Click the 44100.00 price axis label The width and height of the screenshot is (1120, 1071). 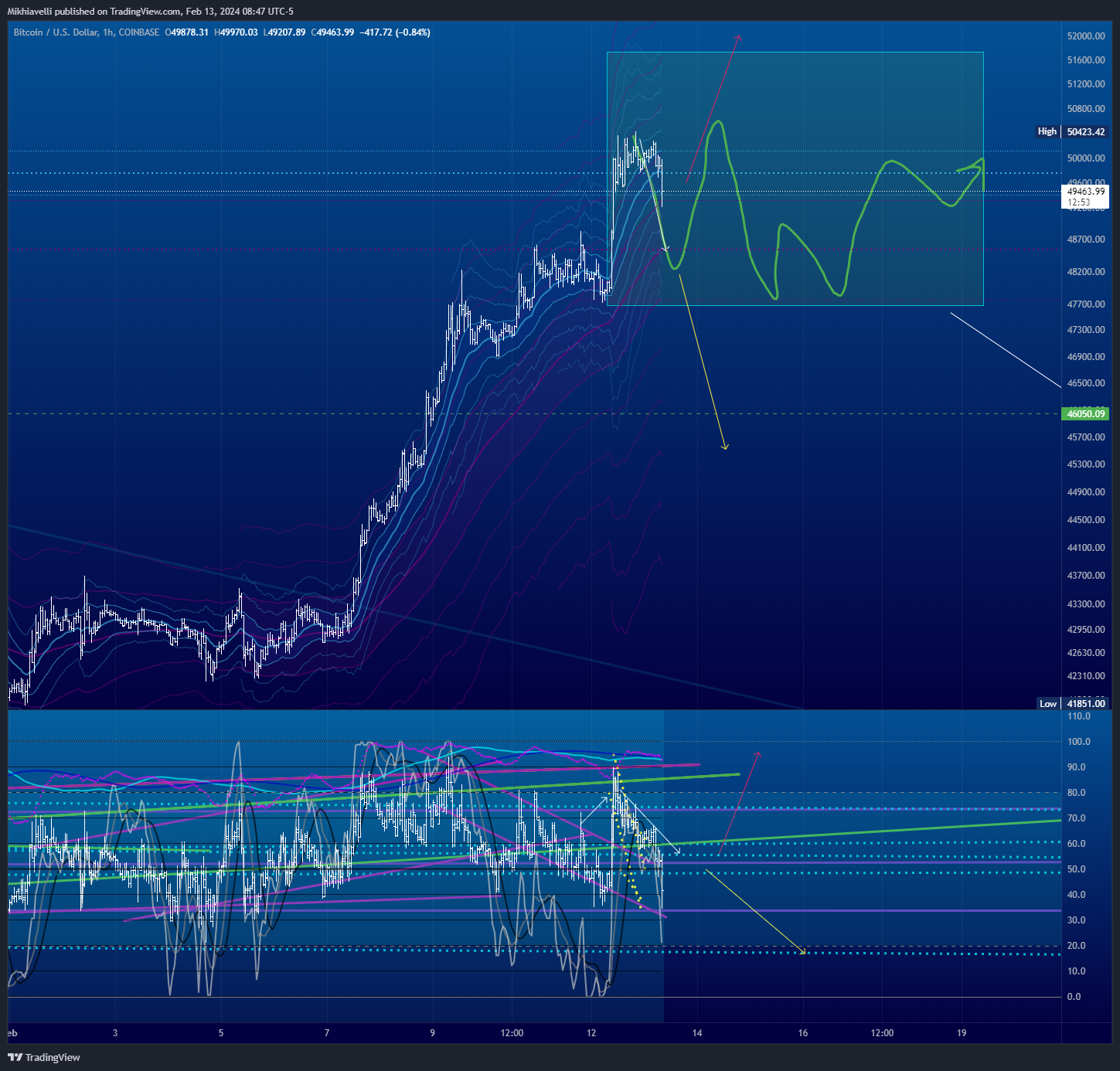pyautogui.click(x=1086, y=548)
